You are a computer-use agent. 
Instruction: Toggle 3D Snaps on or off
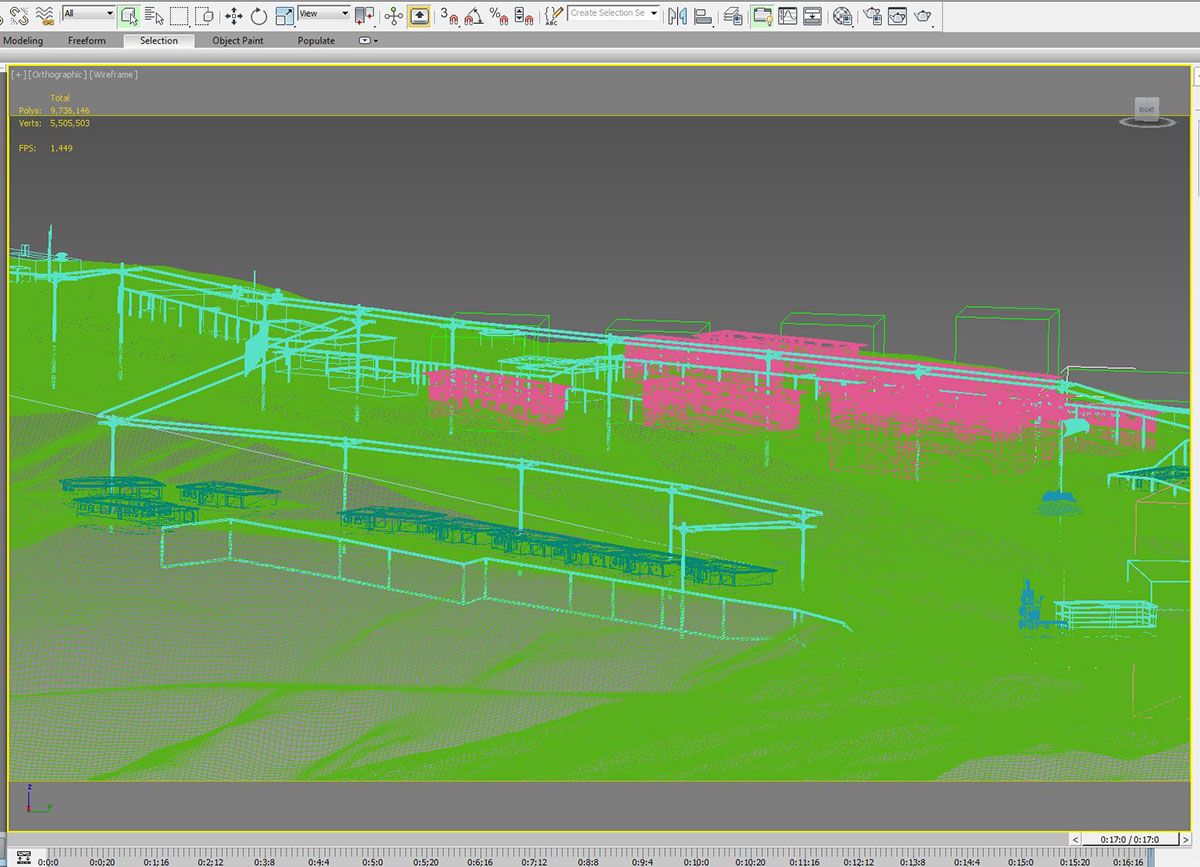[448, 15]
